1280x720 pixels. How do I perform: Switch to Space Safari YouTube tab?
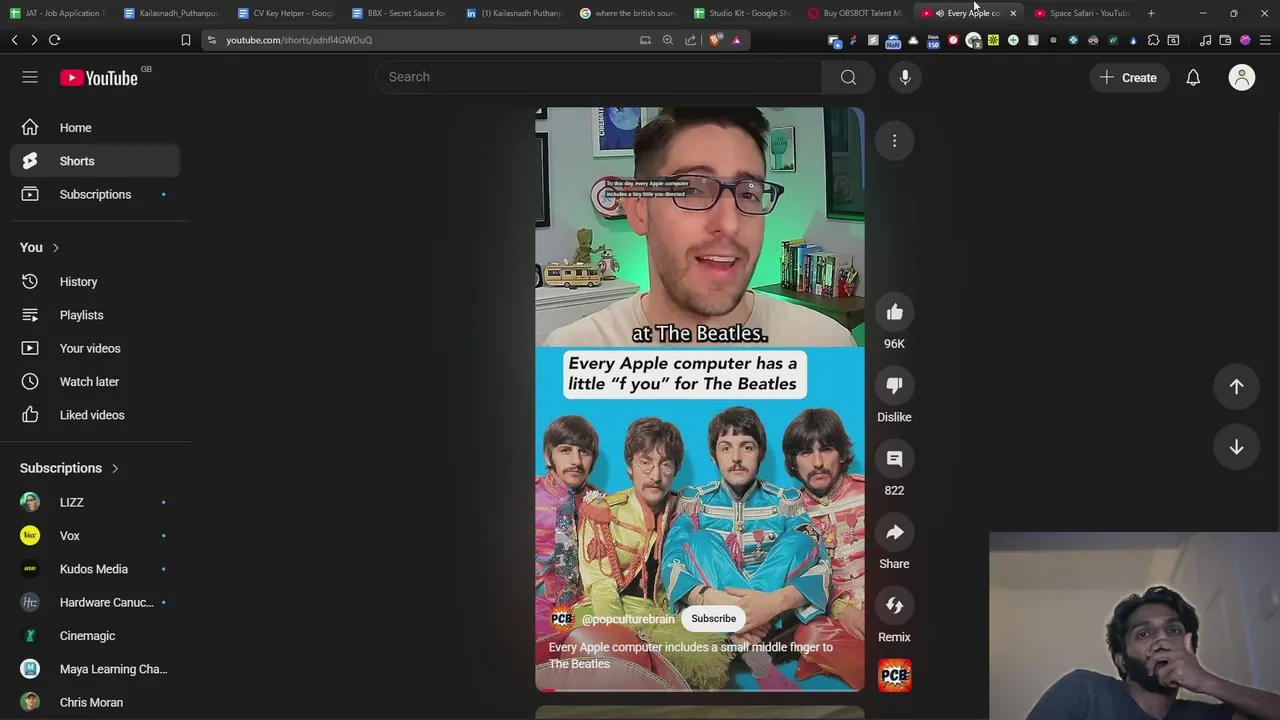coord(1083,13)
